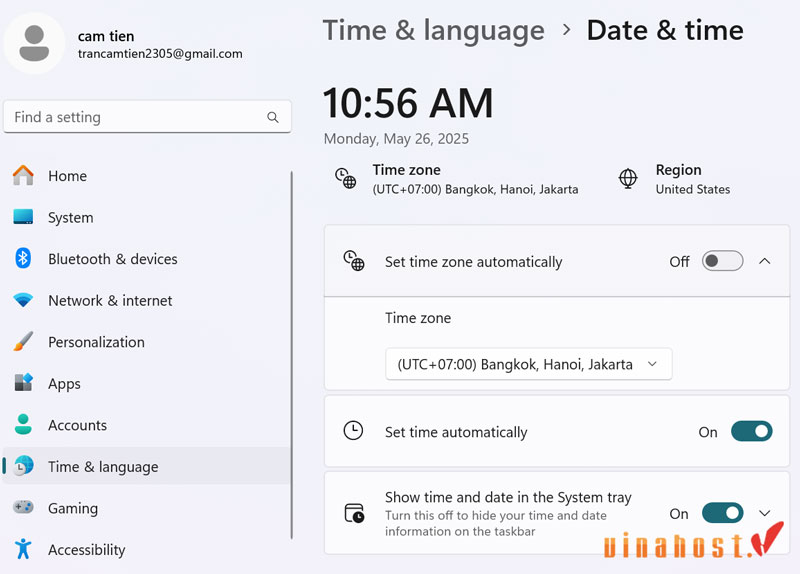The width and height of the screenshot is (800, 574).
Task: Click Time zone Bangkok, Hanoi, Jakarta header entry
Action: [457, 179]
